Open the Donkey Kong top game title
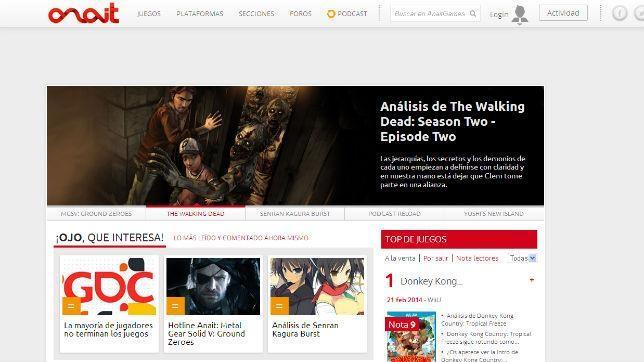Screen dimensions: 644x362 coord(431,281)
